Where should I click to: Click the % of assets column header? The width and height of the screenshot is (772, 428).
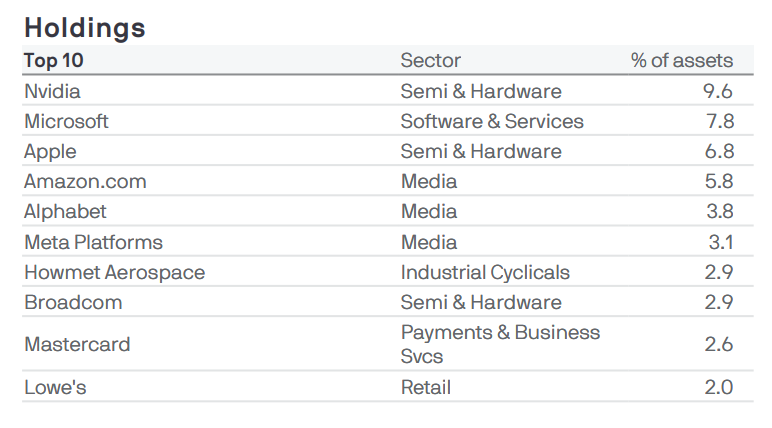681,61
